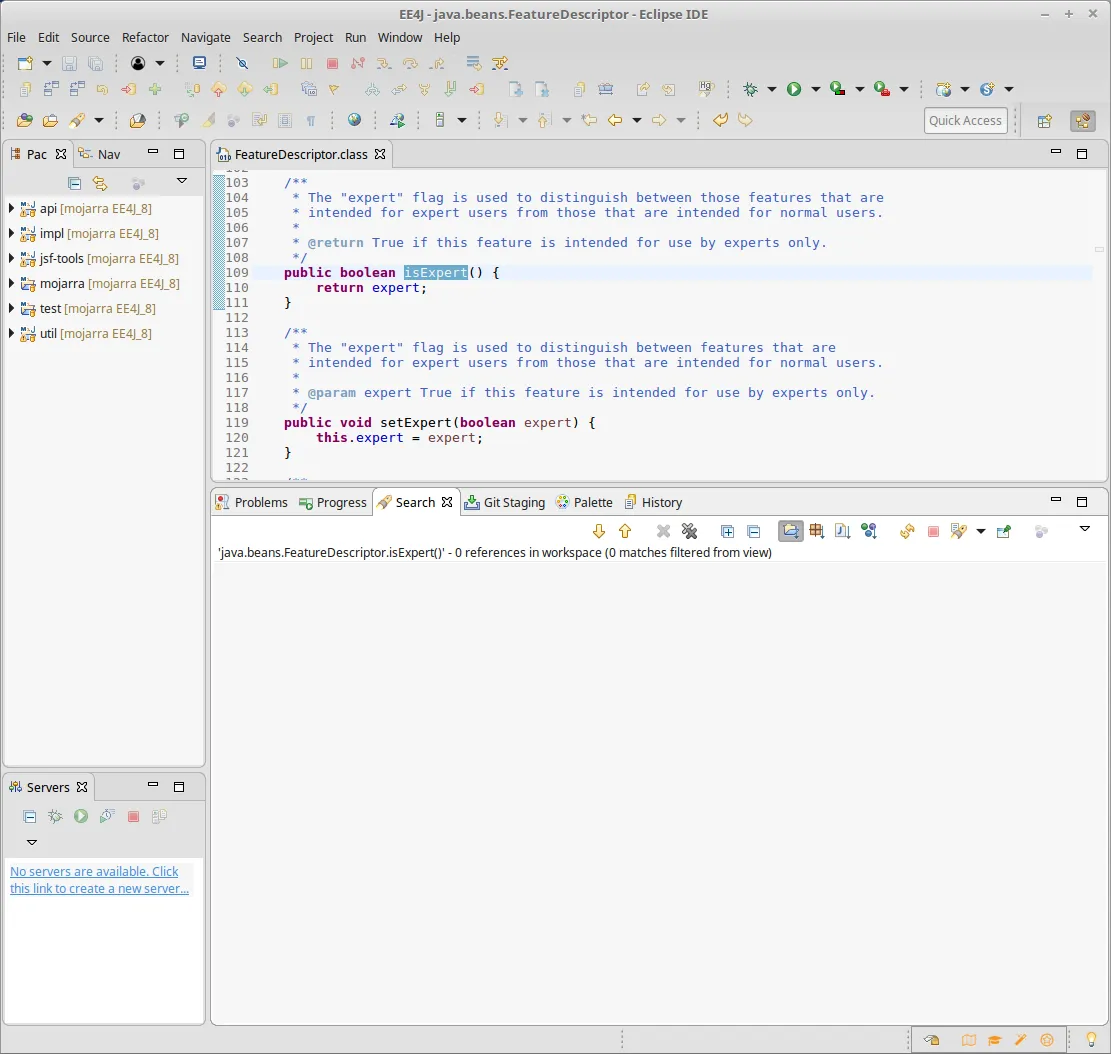Click Remove All Matches in Search view

coord(689,531)
